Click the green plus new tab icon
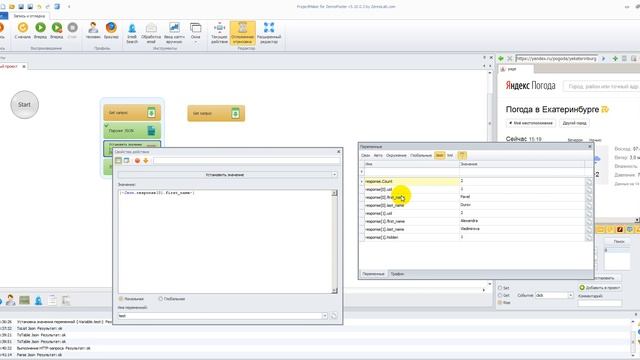 (x=615, y=59)
